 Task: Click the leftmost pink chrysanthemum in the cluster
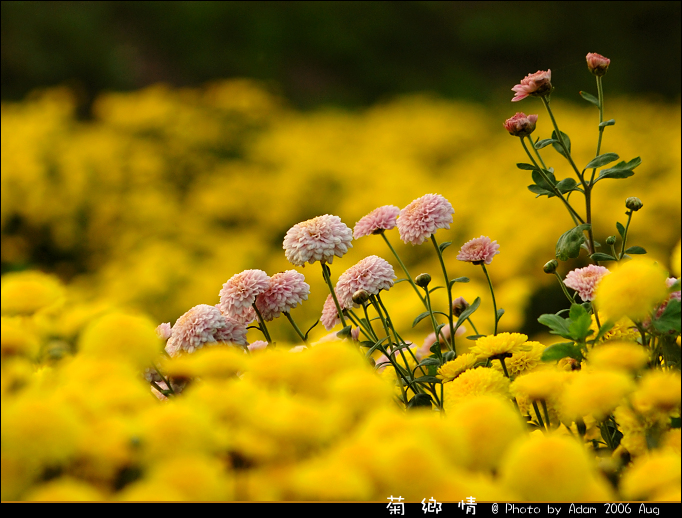197,327
